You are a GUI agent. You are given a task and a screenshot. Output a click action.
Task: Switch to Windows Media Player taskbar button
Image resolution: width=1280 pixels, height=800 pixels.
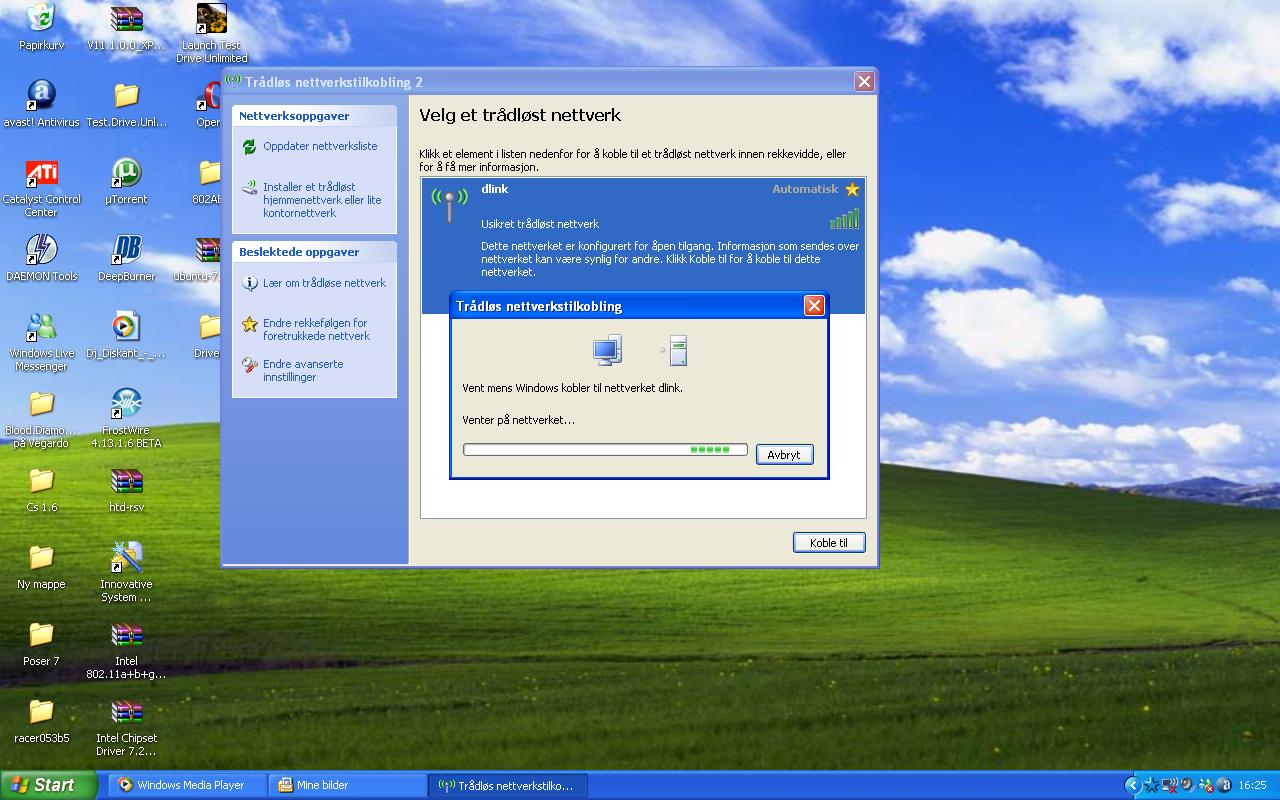188,785
